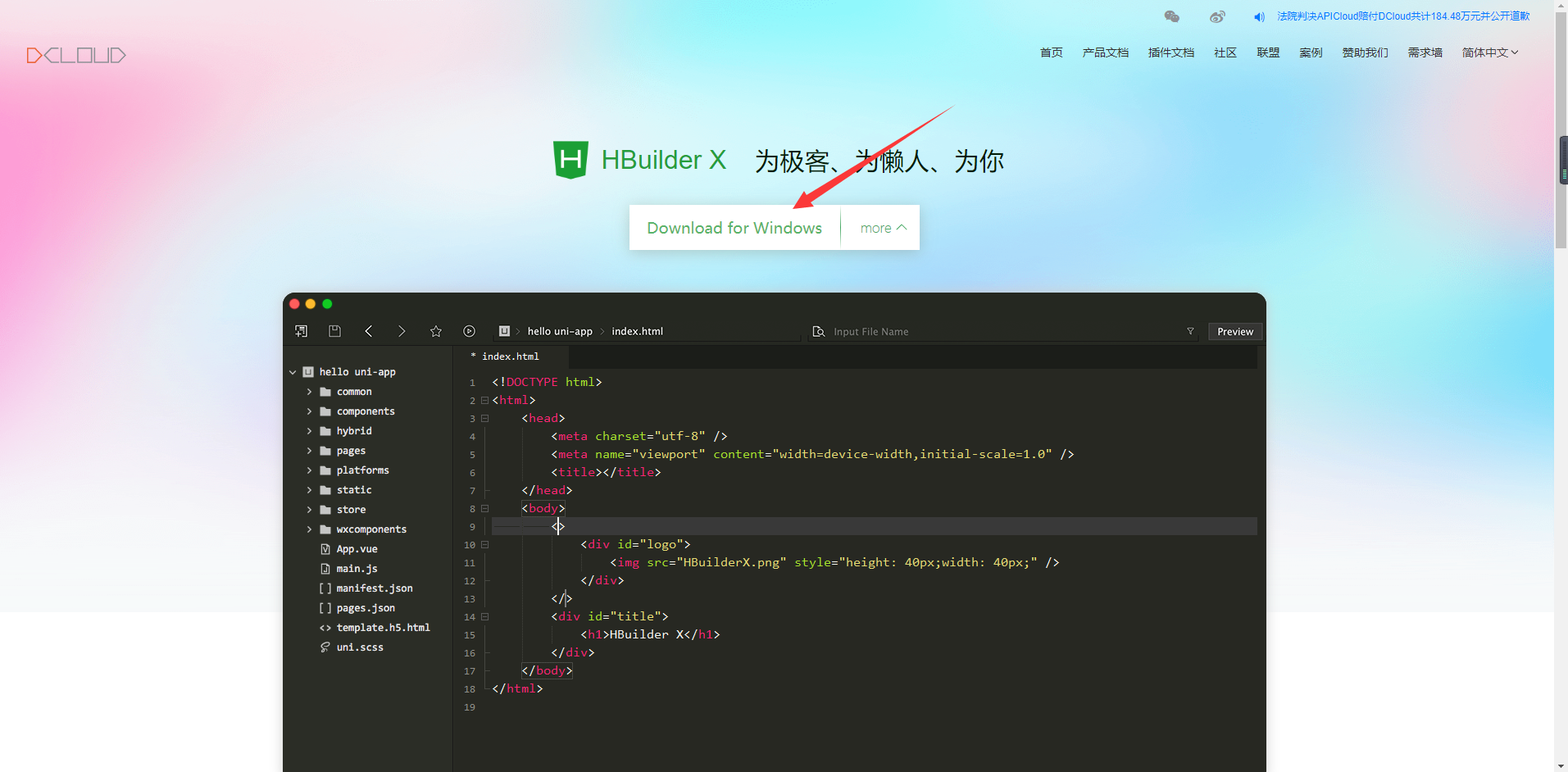
Task: Click the Input File Name field
Action: (1004, 332)
